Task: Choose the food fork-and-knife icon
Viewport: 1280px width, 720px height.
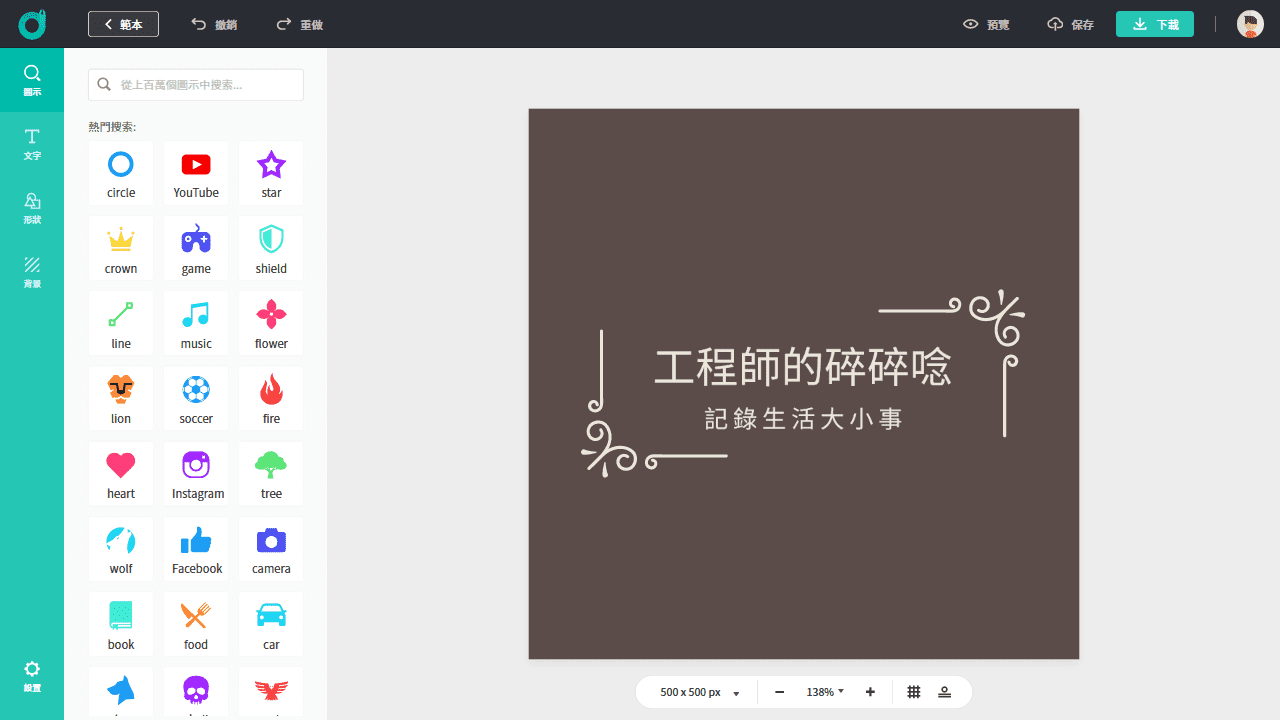Action: [x=196, y=622]
